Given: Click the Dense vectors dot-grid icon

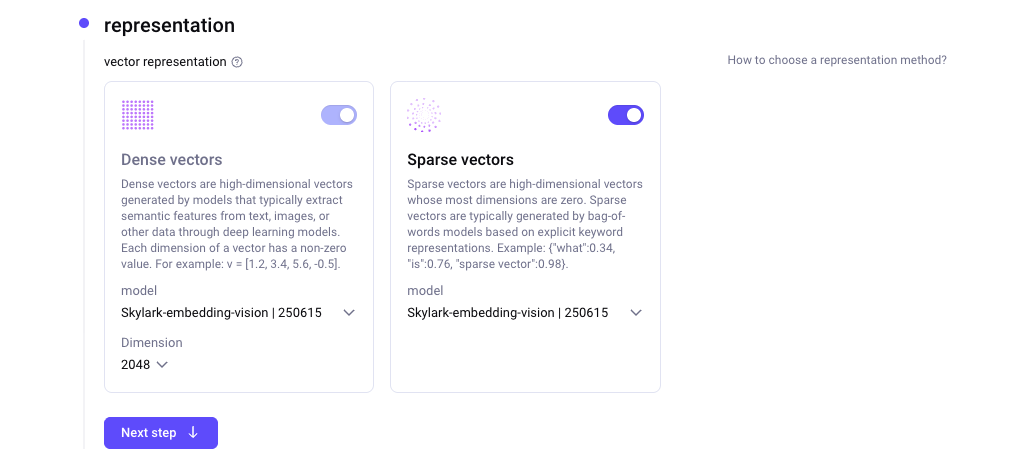Looking at the screenshot, I should (x=138, y=115).
